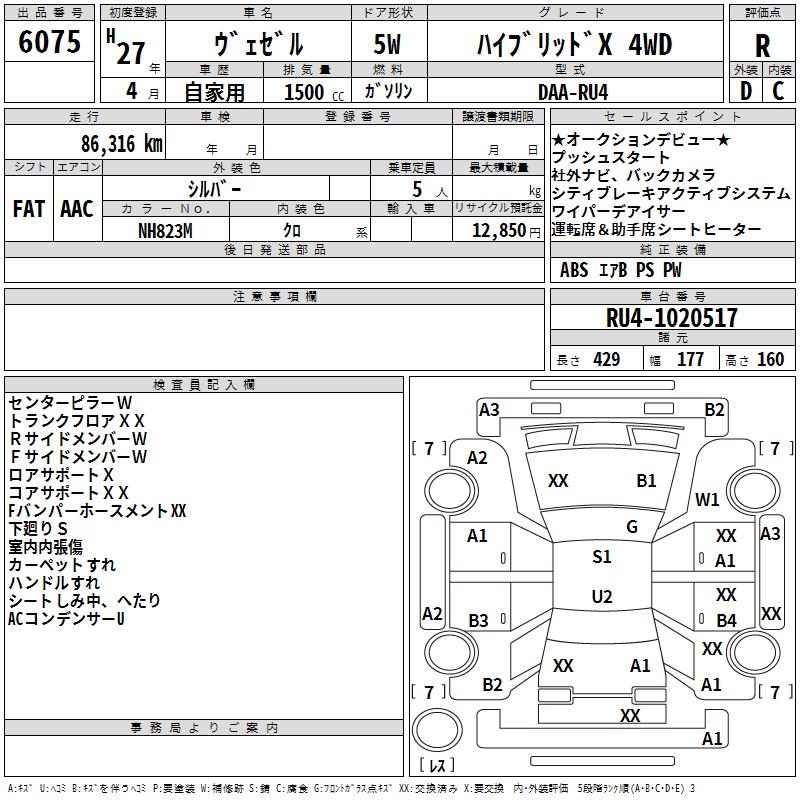Image resolution: width=800 pixels, height=800 pixels.
Task: Select inspector note RサイドメンバーW
Action: (78, 438)
